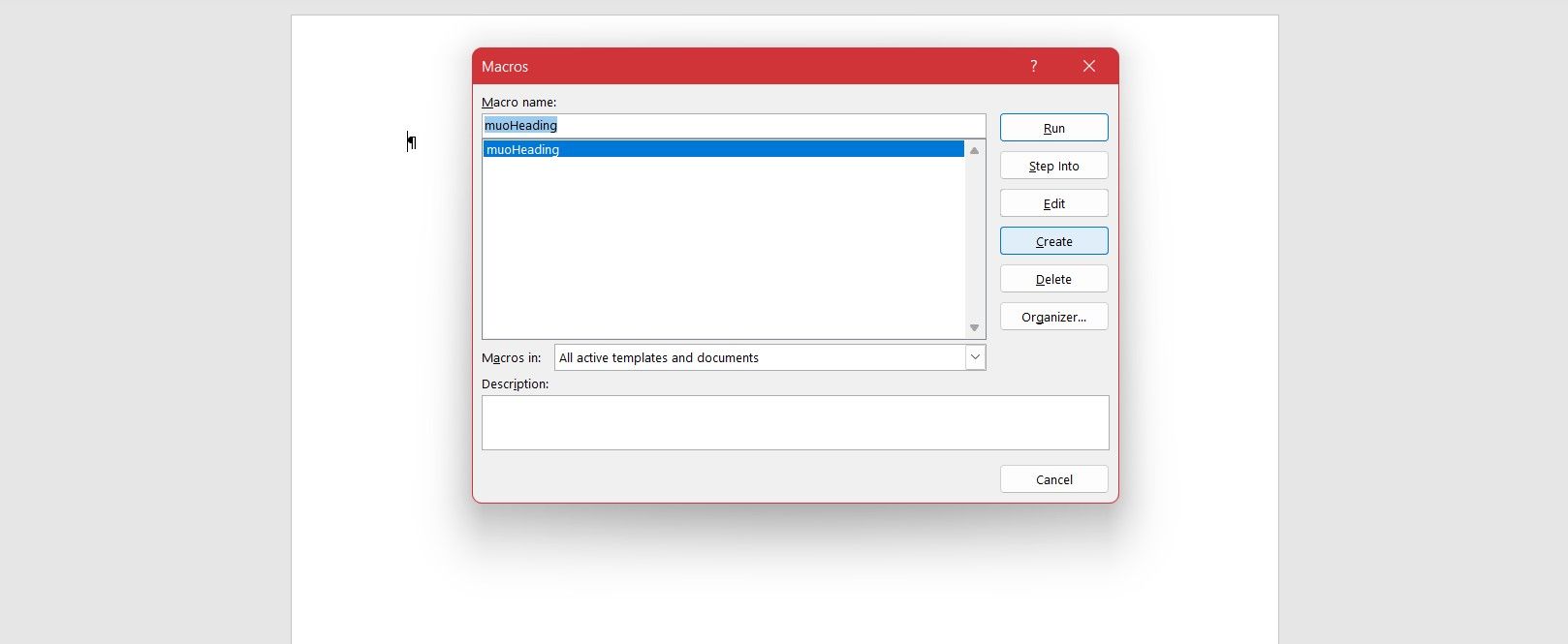Cancel the Macros dialog
1568x644 pixels.
1053,479
